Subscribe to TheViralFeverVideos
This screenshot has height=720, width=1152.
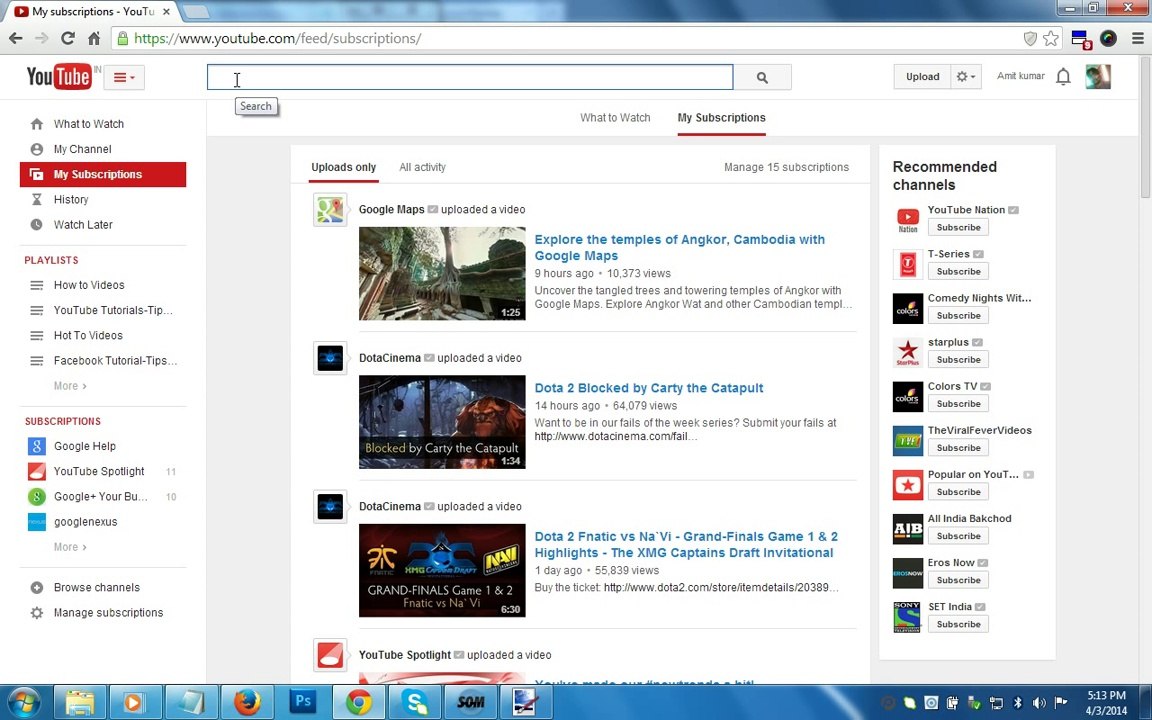pyautogui.click(x=958, y=448)
